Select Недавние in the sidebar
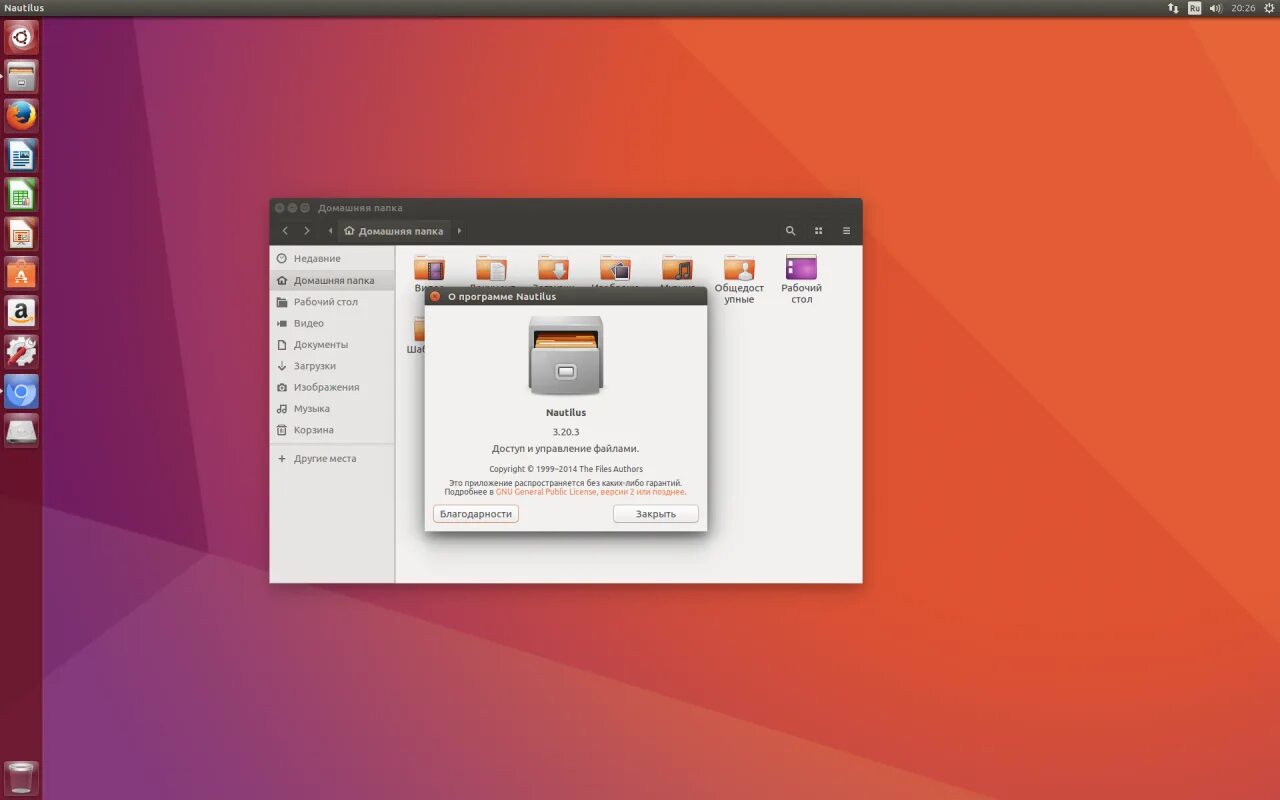 (x=332, y=259)
